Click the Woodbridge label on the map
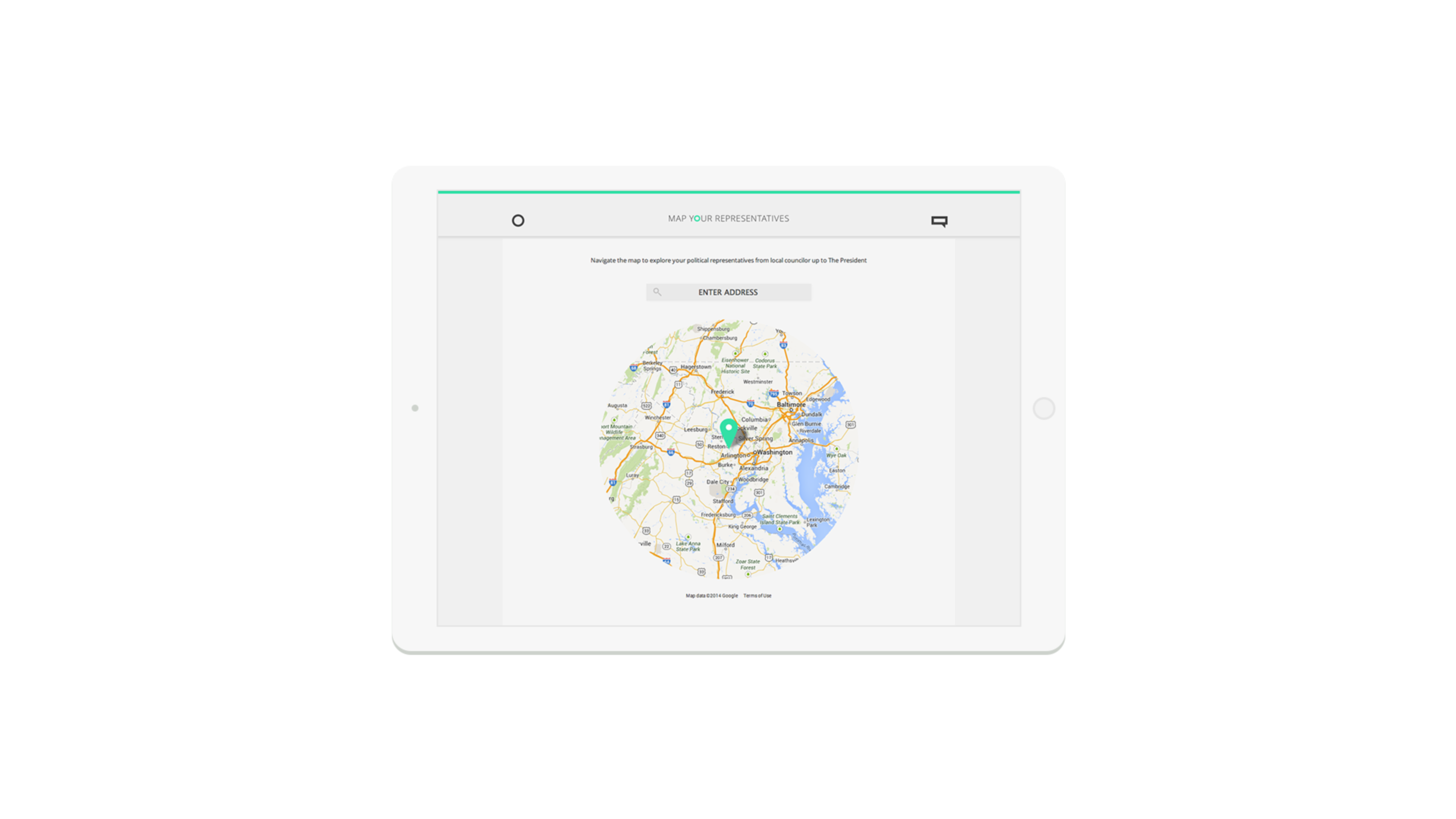Image resolution: width=1456 pixels, height=819 pixels. click(x=753, y=479)
